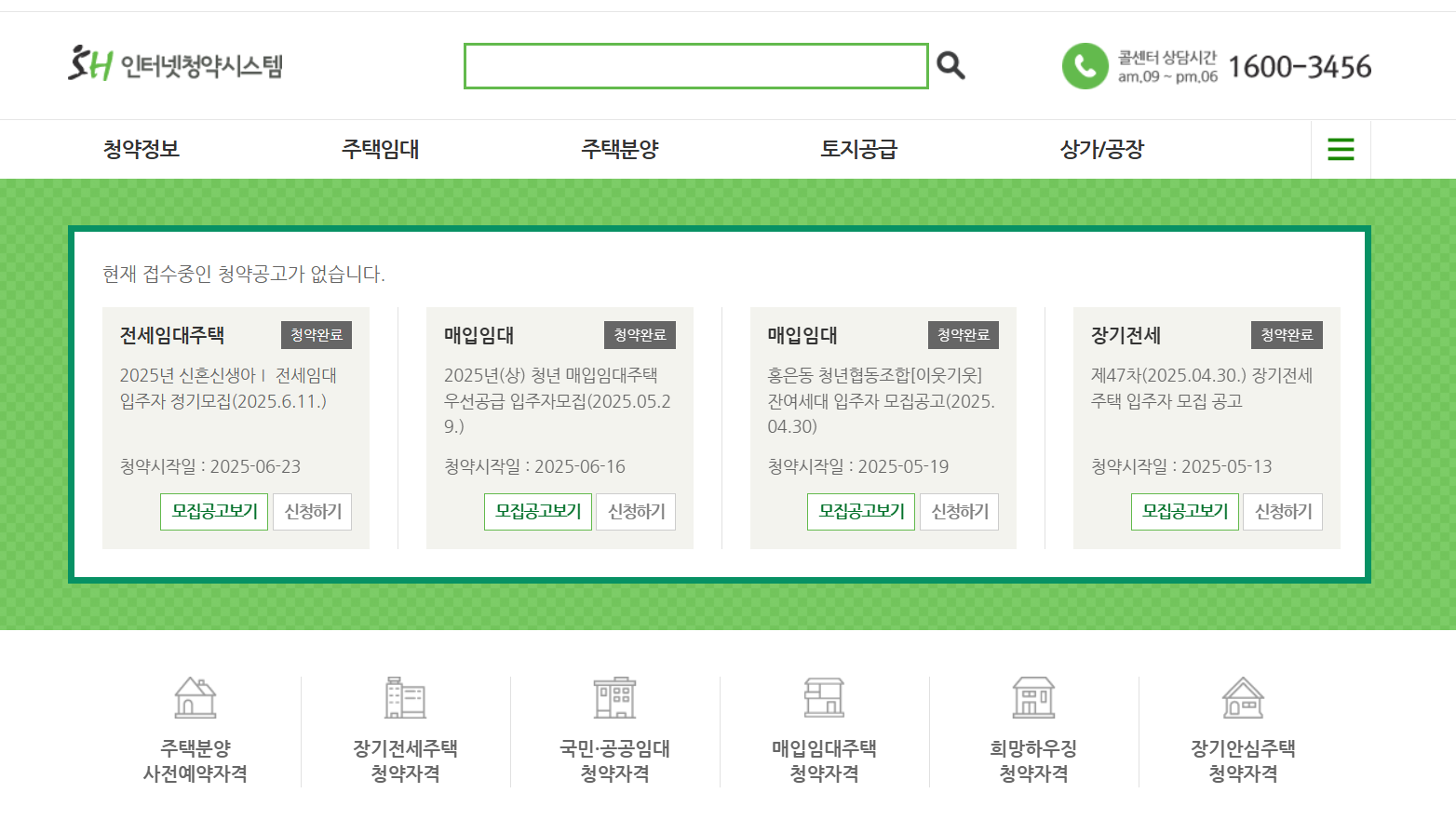The width and height of the screenshot is (1456, 820).
Task: Click the 장기안심주택 청약자격 icon
Action: pyautogui.click(x=1244, y=698)
